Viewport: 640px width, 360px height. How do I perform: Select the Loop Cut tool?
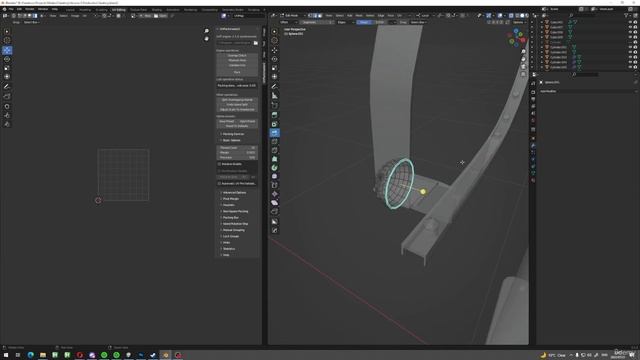(x=274, y=142)
